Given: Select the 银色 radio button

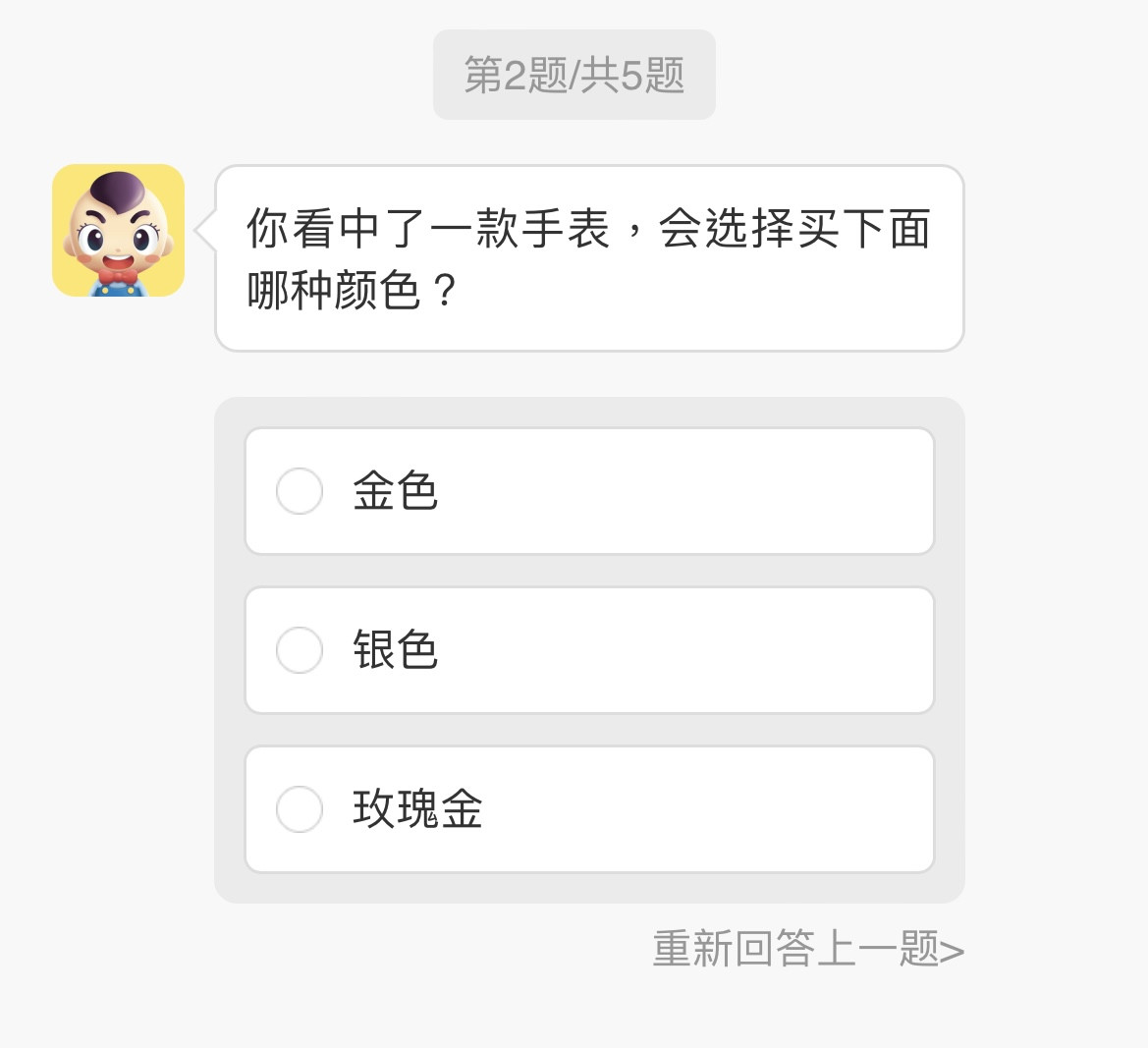Looking at the screenshot, I should [300, 650].
